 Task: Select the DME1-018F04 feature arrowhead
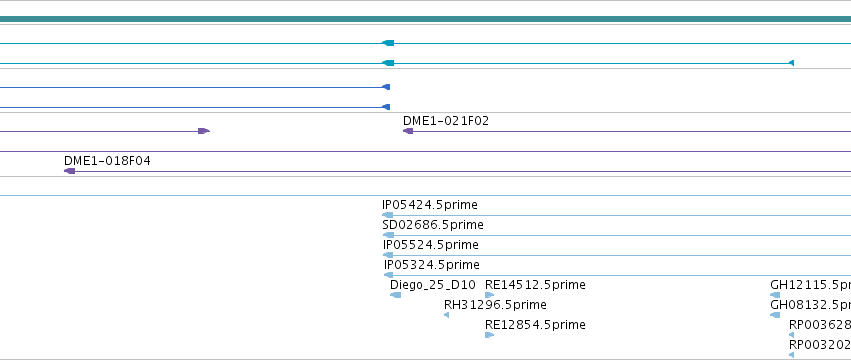tap(69, 171)
